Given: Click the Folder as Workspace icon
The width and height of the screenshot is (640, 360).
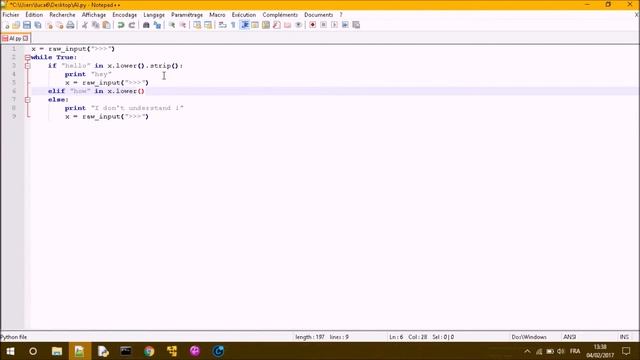Looking at the screenshot, I should (x=287, y=25).
